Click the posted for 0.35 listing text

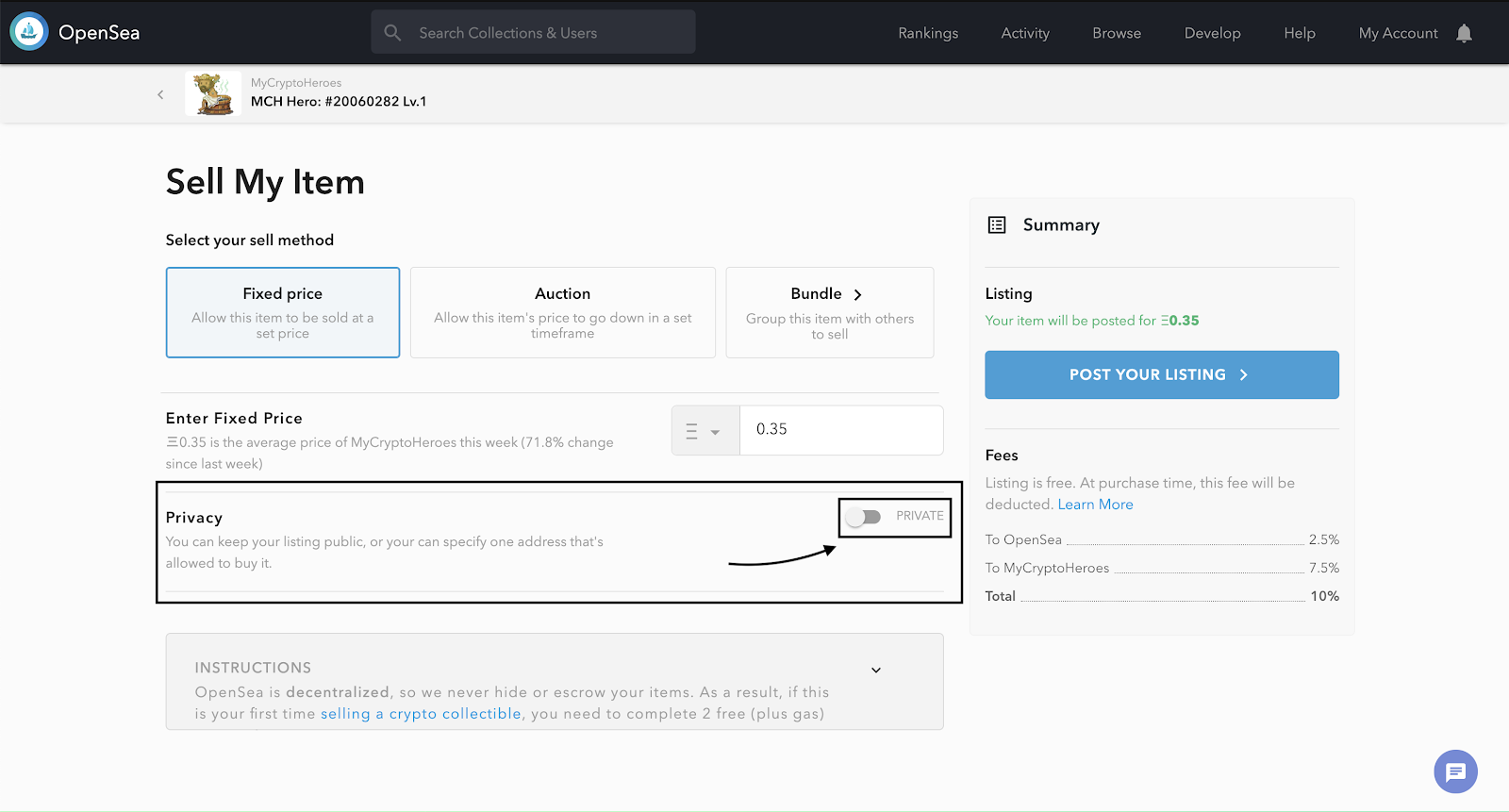coord(1092,321)
